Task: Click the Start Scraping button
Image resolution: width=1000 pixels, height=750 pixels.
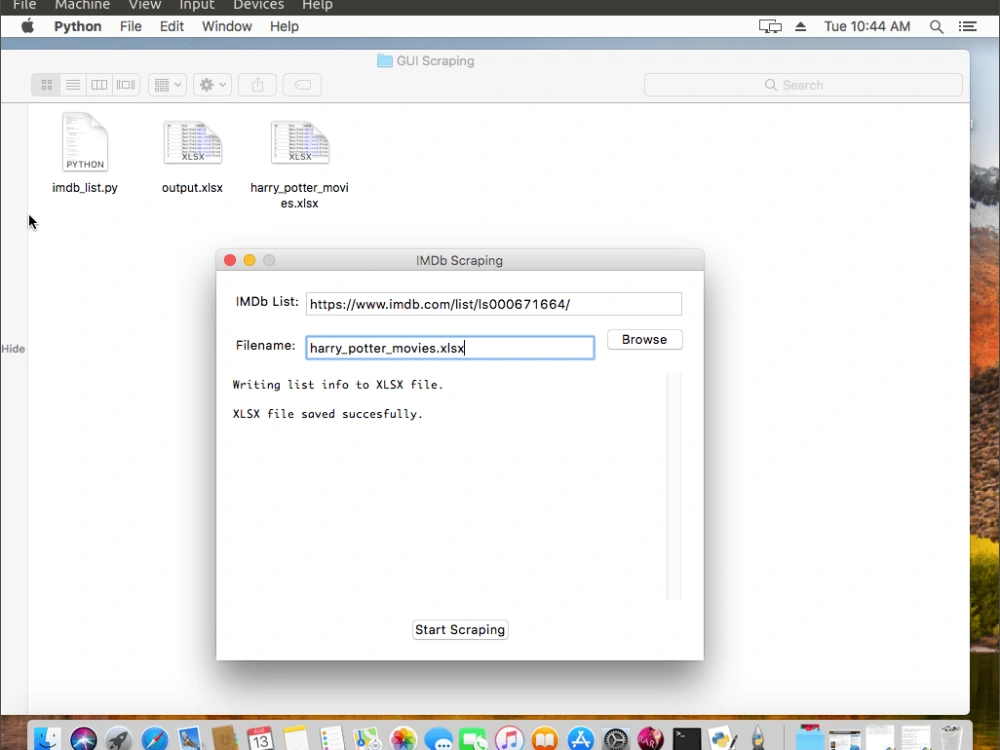Action: pos(460,629)
